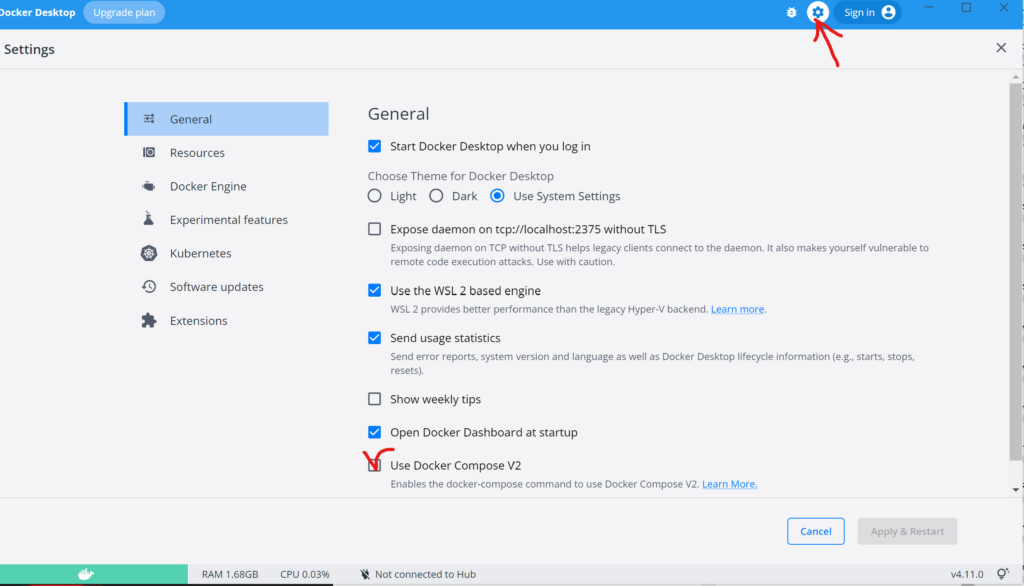Click the General sliders icon in sidebar
The height and width of the screenshot is (586, 1024).
[149, 119]
